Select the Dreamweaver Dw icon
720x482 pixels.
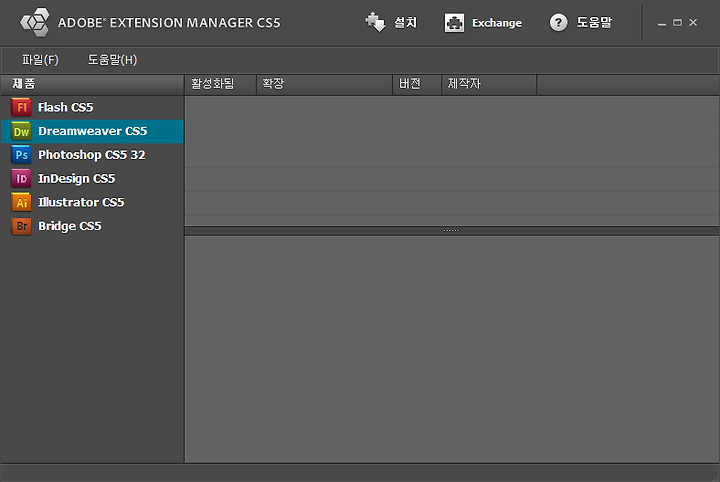coord(21,131)
